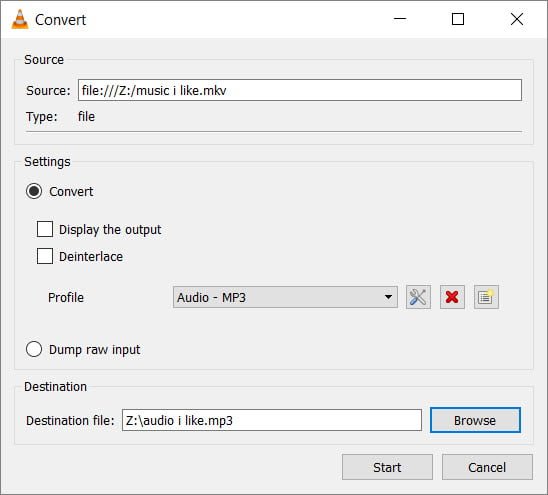
Task: Open the Audio - MP3 profile dropdown
Action: [x=285, y=297]
